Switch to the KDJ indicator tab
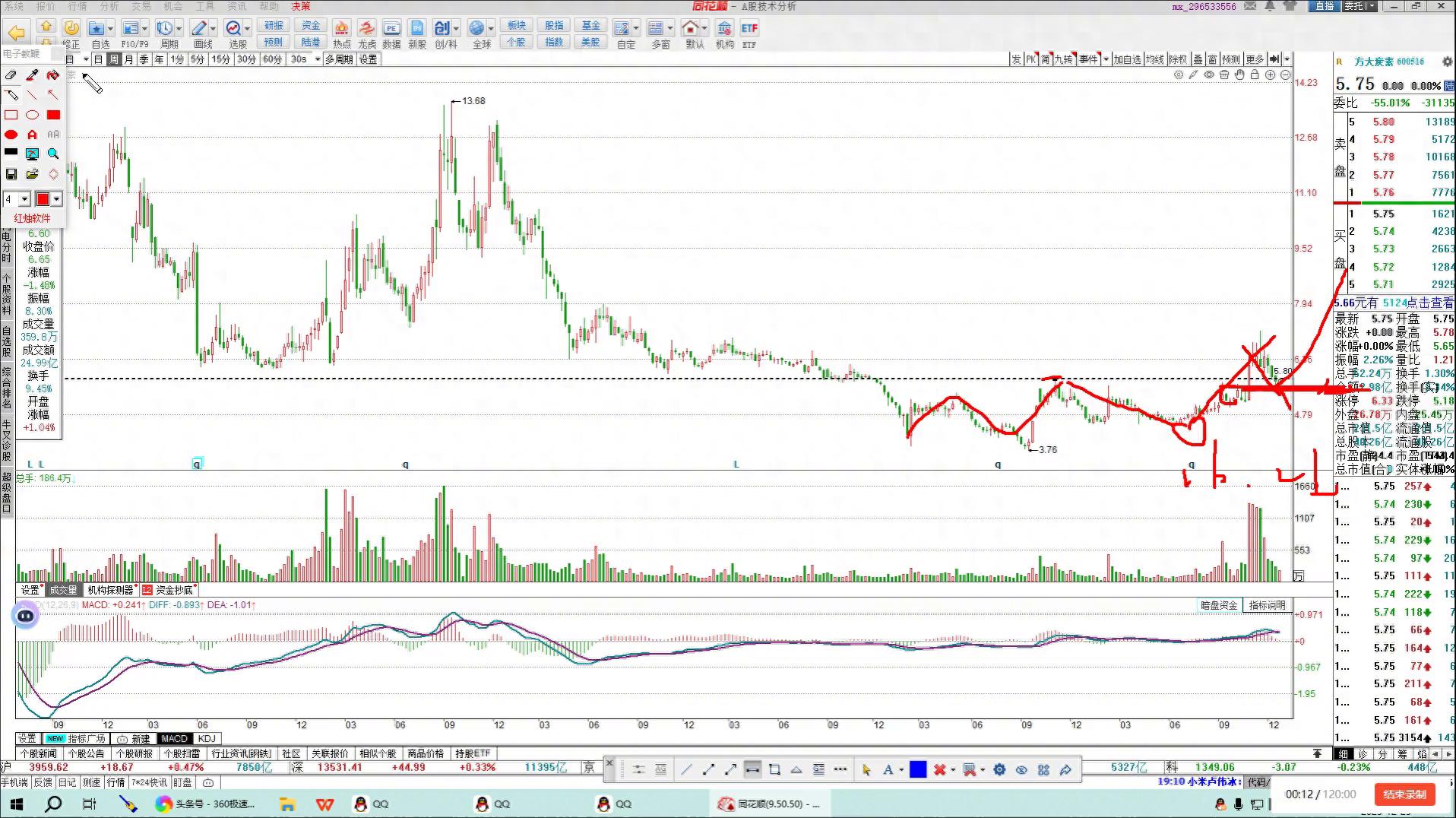The image size is (1456, 818). point(207,738)
